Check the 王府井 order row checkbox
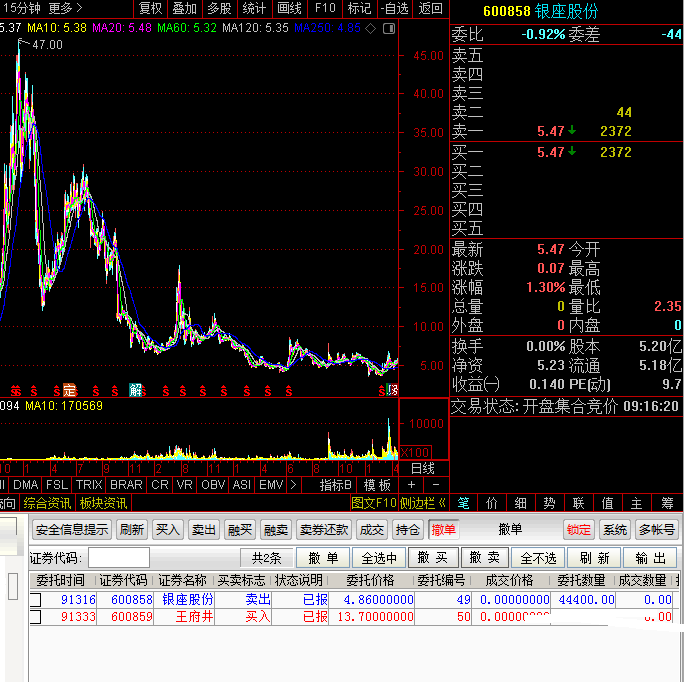 [36, 617]
